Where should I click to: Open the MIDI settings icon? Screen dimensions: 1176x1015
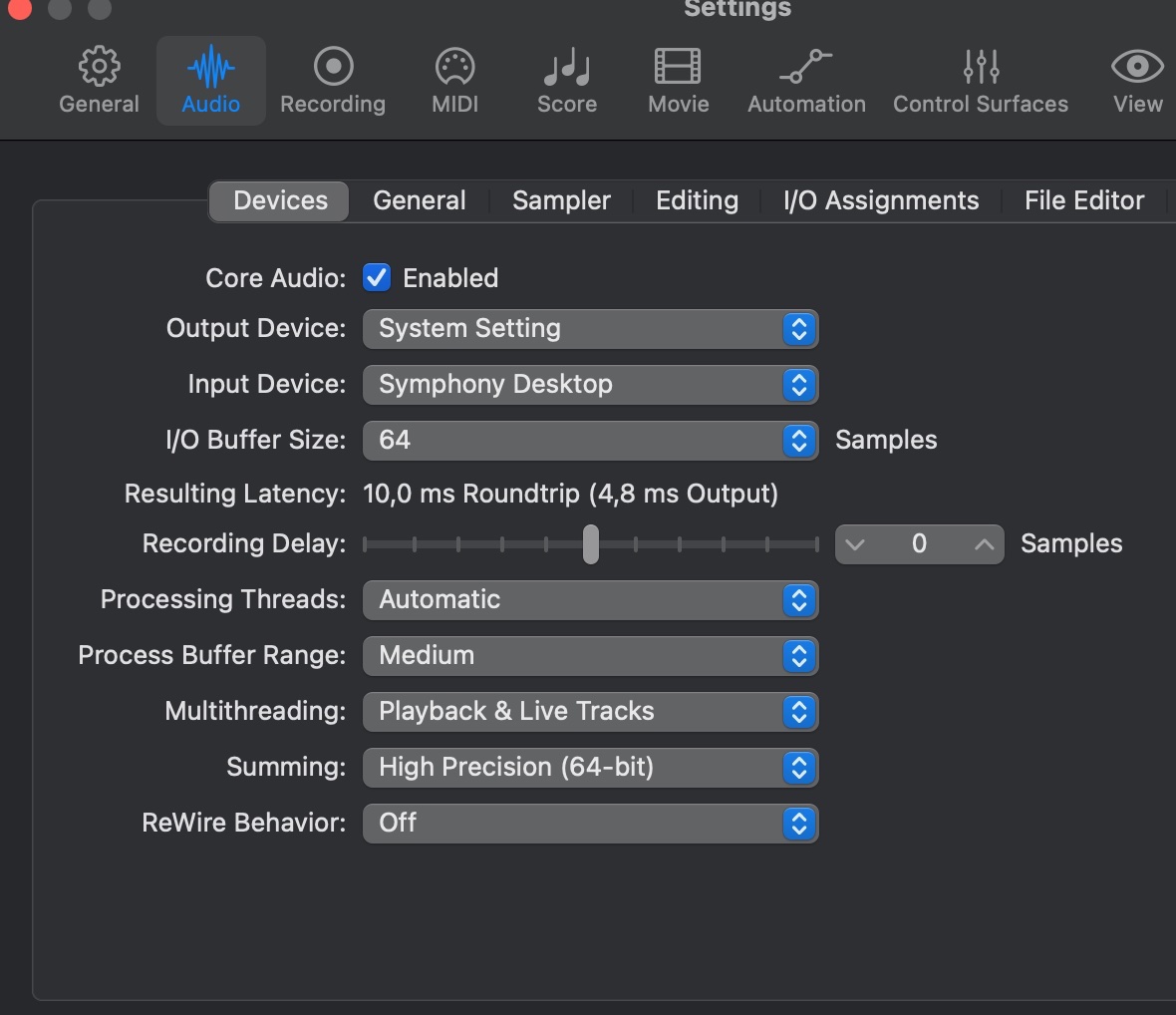click(x=455, y=67)
